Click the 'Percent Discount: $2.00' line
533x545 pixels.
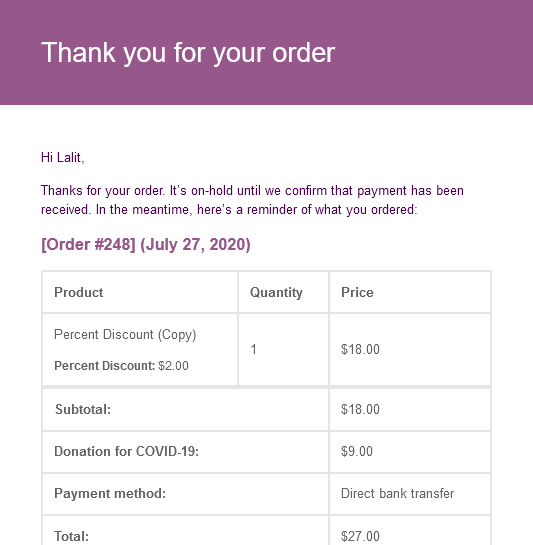click(121, 366)
